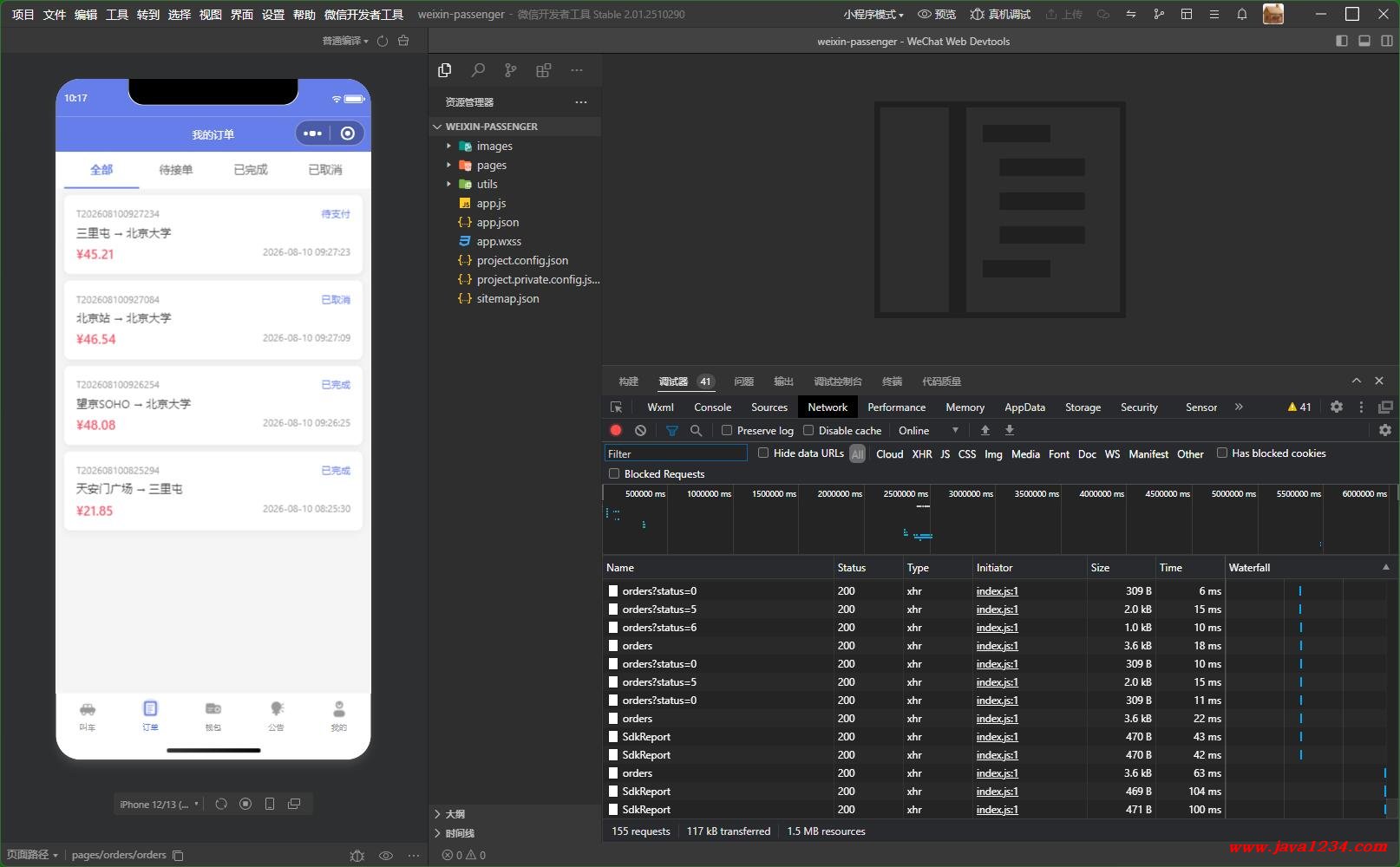Expand the utils folder

click(x=448, y=184)
